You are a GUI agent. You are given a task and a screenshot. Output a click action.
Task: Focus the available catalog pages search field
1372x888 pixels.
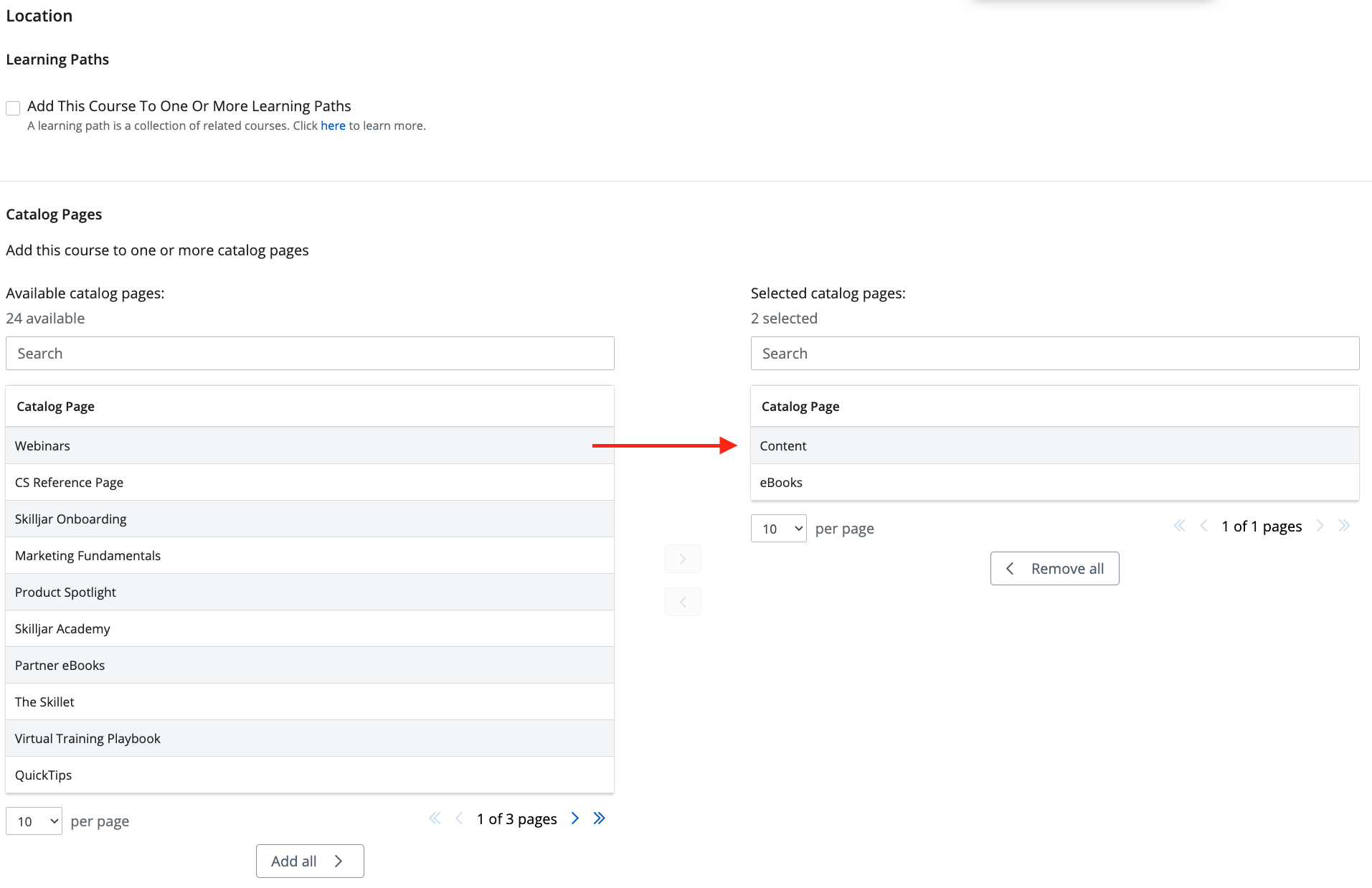tap(310, 354)
